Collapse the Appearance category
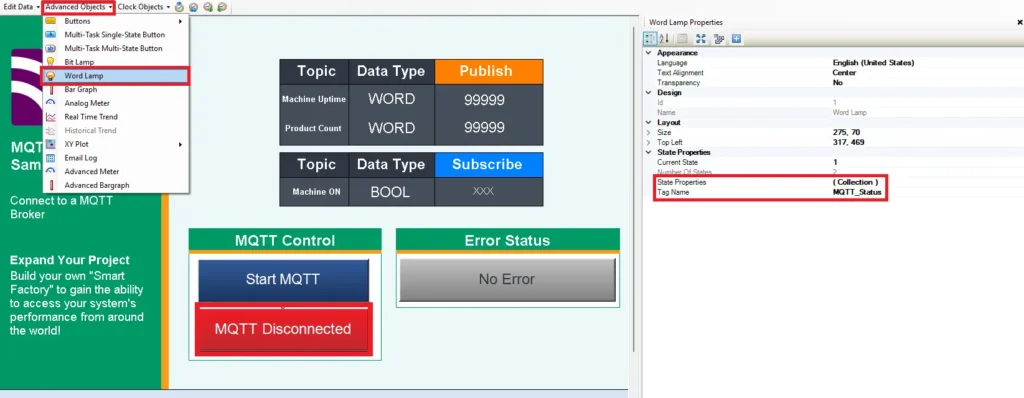This screenshot has width=1024, height=398. [648, 53]
